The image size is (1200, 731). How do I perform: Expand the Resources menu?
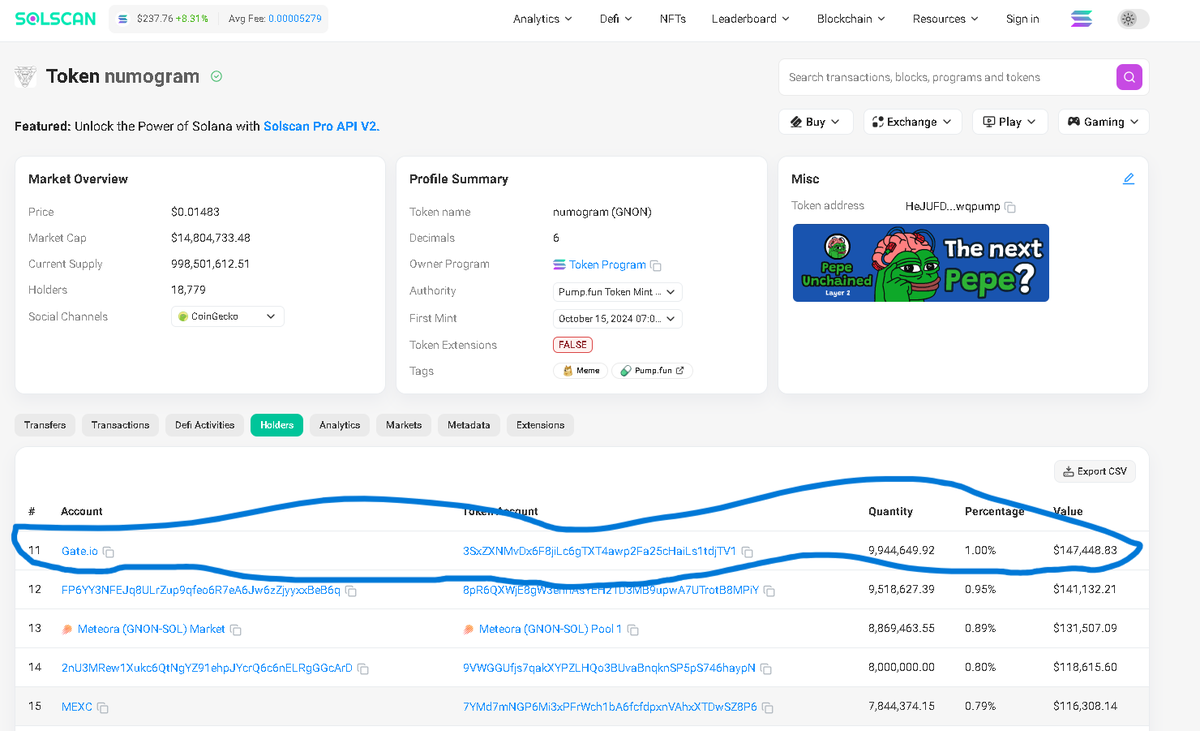(x=945, y=19)
